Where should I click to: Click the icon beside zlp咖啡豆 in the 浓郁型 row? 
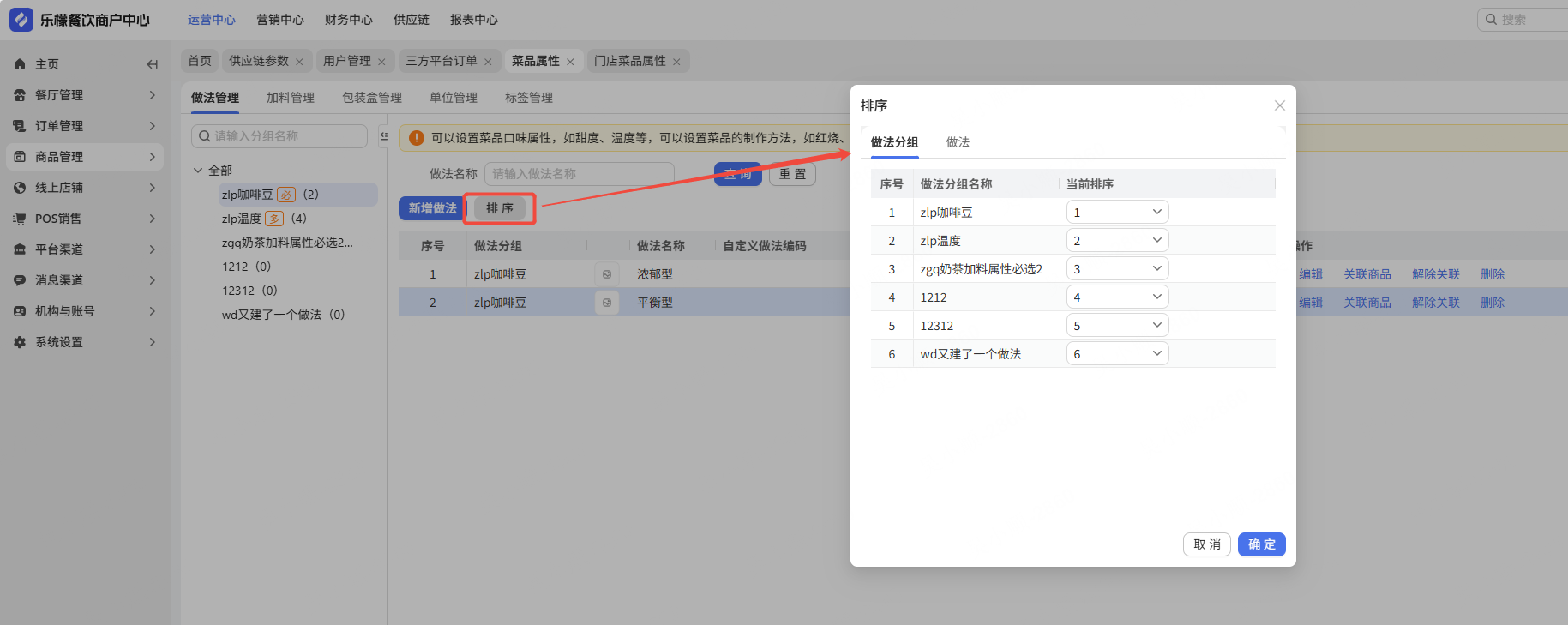[607, 274]
